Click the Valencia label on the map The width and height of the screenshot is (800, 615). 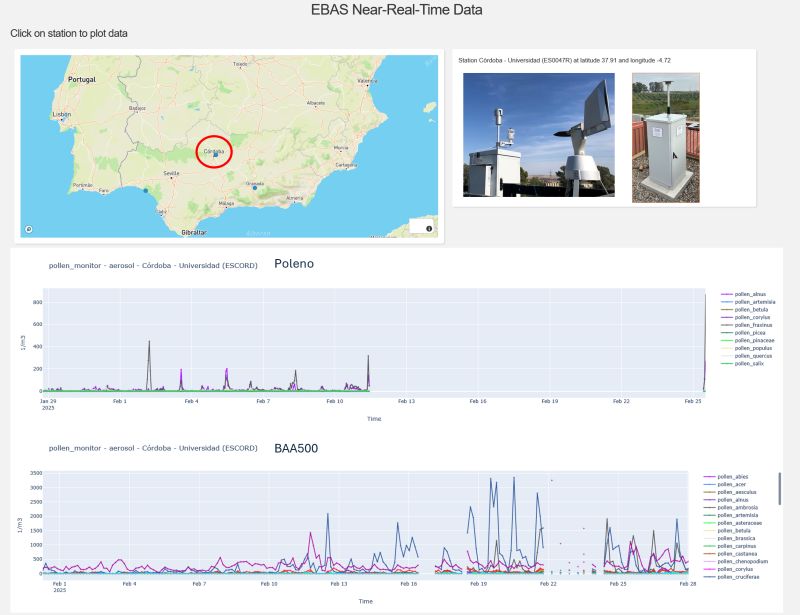point(367,81)
